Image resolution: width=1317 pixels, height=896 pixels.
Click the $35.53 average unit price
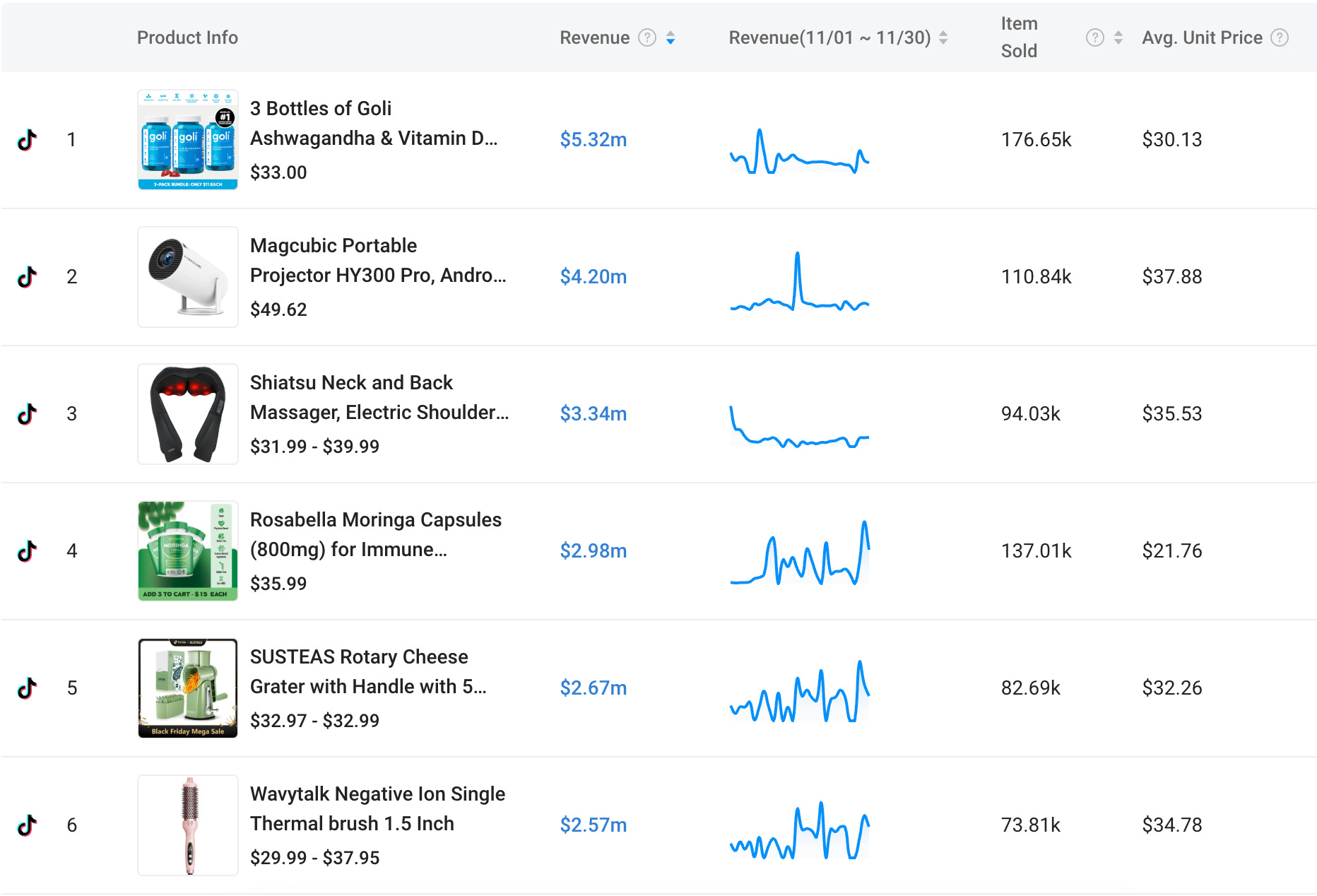pos(1172,414)
